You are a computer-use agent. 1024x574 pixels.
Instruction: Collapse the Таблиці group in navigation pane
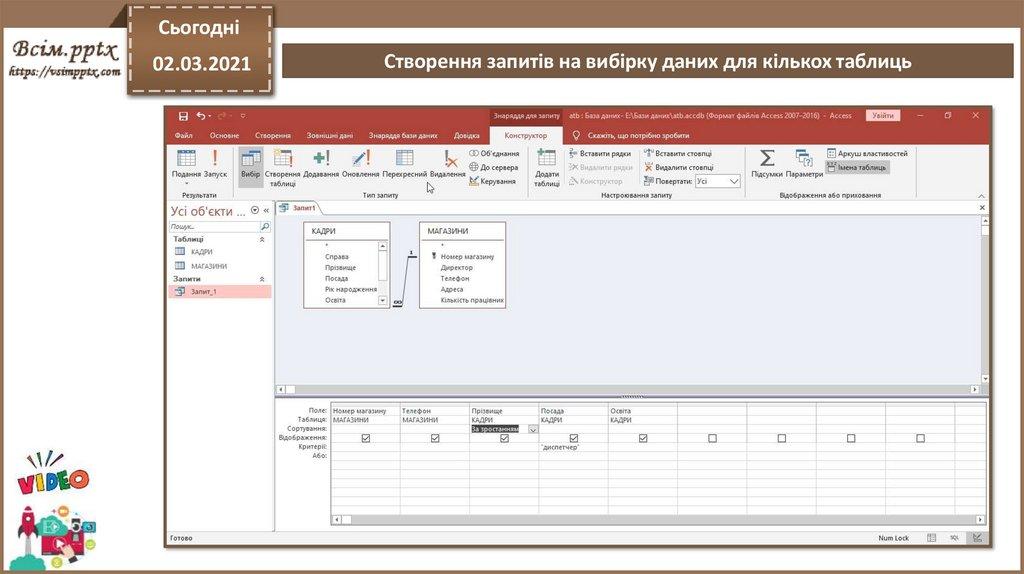tap(263, 240)
